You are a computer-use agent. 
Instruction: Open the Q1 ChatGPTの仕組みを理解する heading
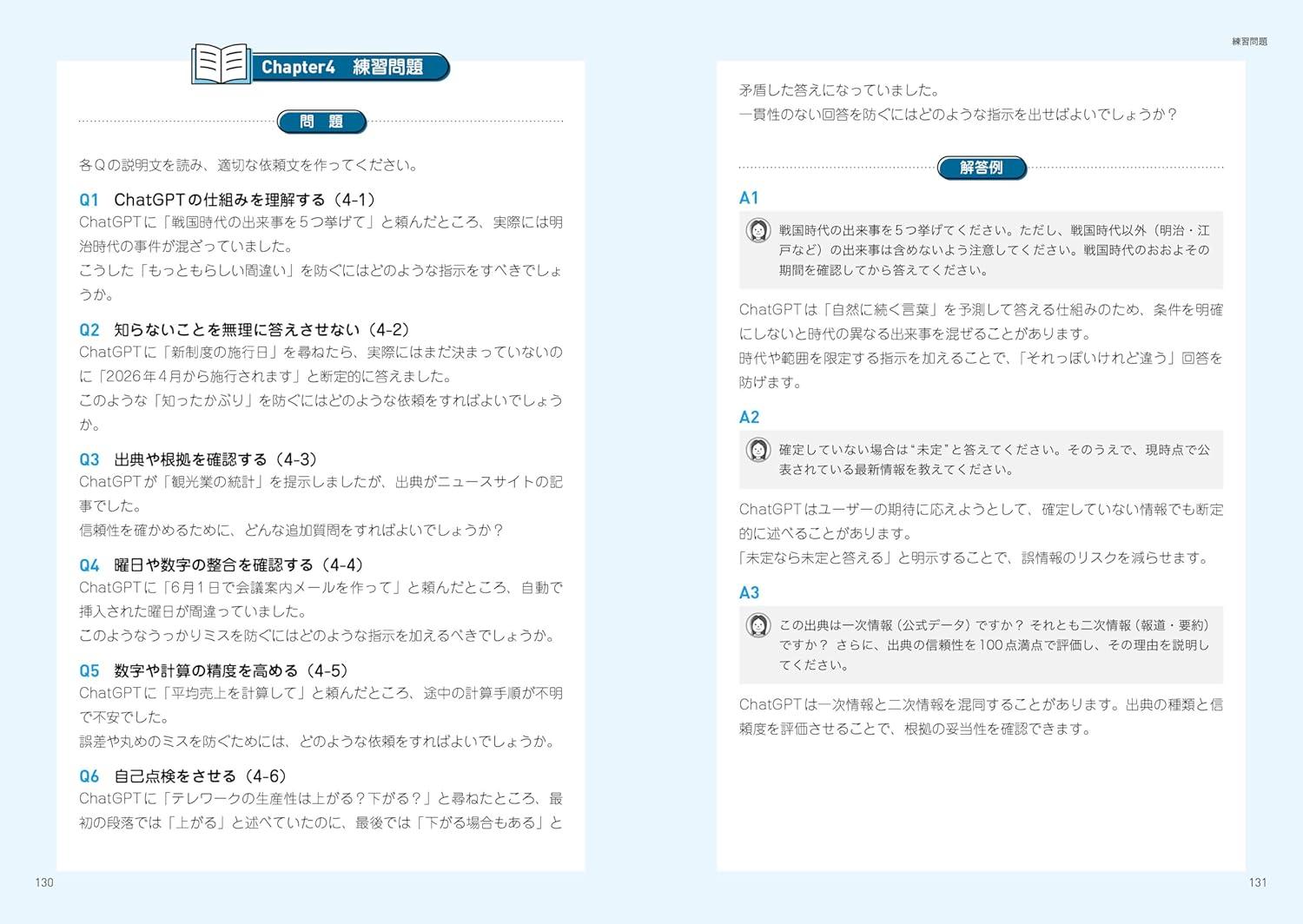click(x=228, y=200)
